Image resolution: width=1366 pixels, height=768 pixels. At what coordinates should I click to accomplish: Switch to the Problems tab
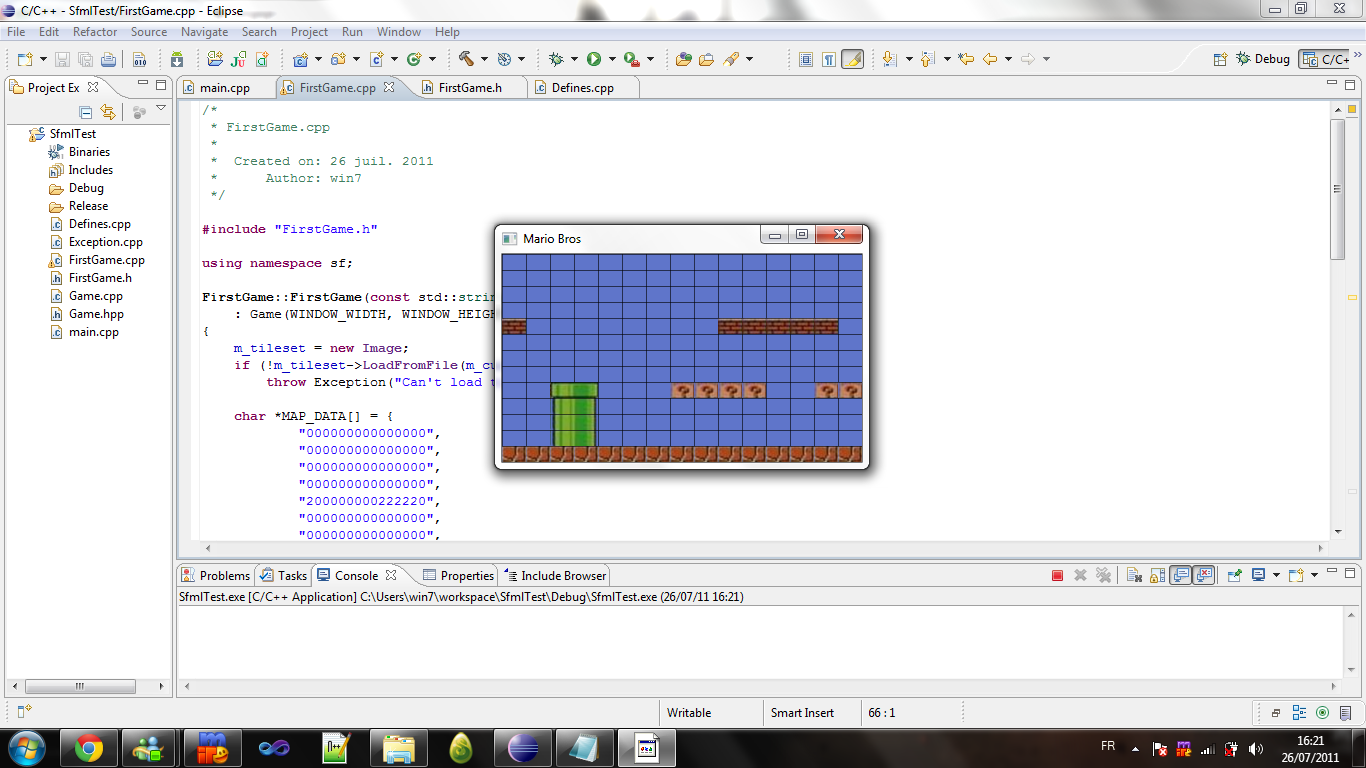point(216,575)
